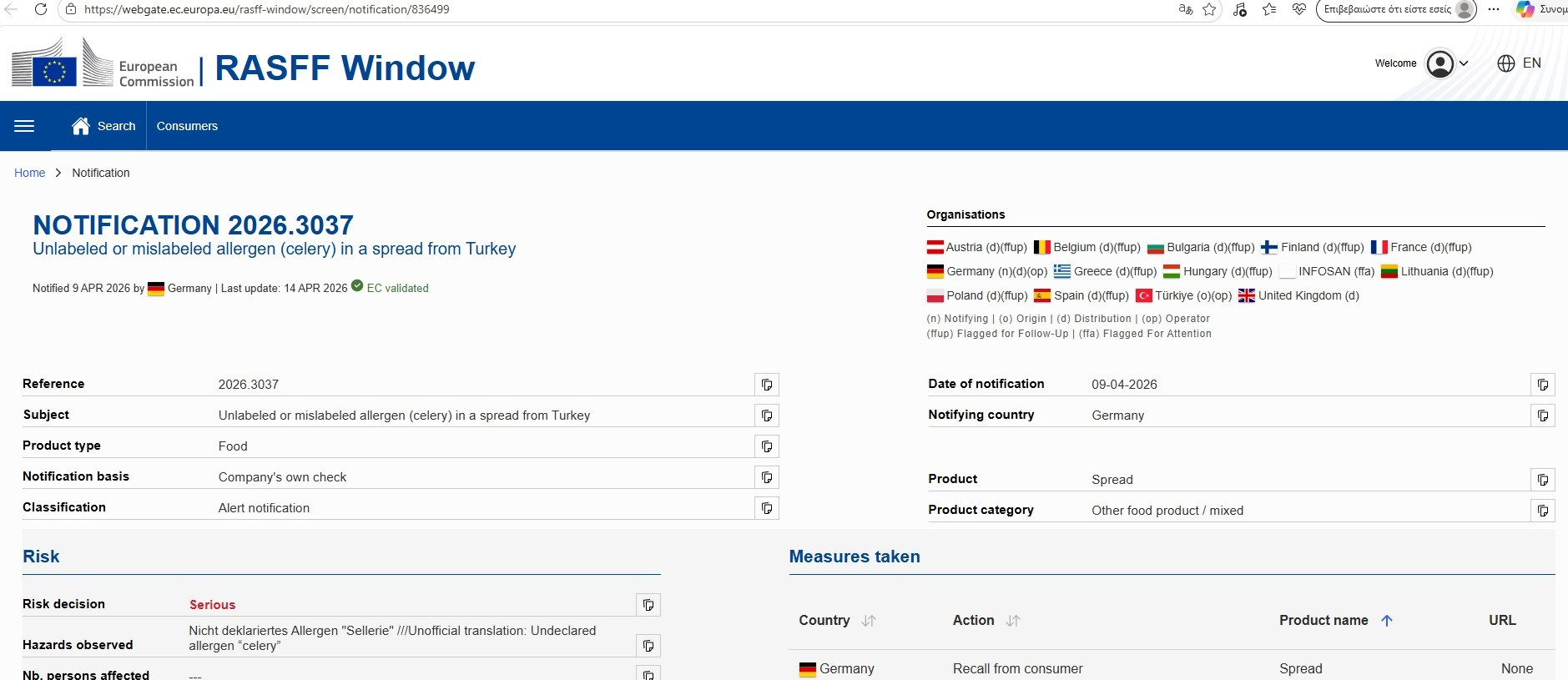Open the hamburger navigation menu

(x=24, y=126)
